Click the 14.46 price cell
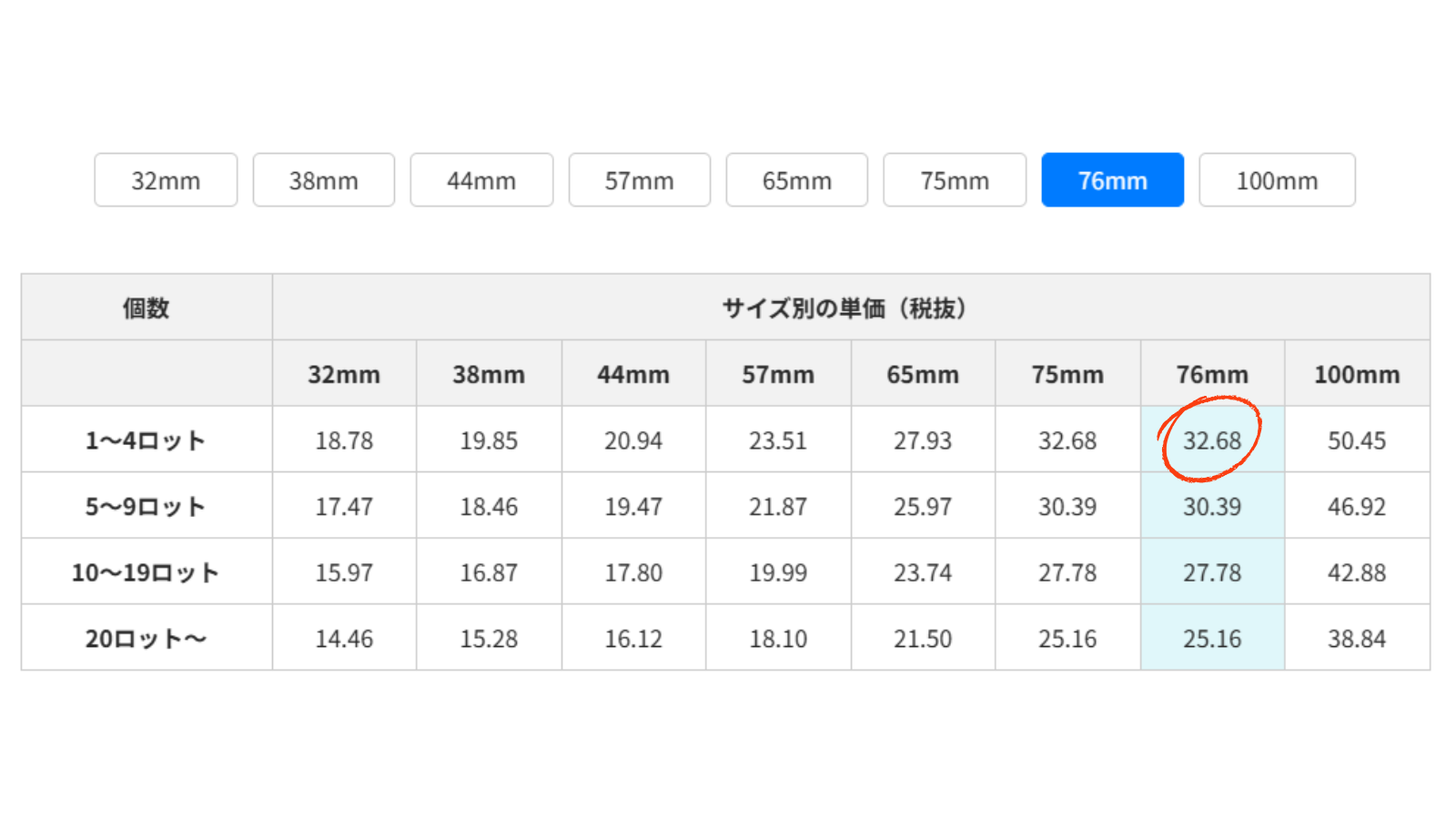 (344, 639)
